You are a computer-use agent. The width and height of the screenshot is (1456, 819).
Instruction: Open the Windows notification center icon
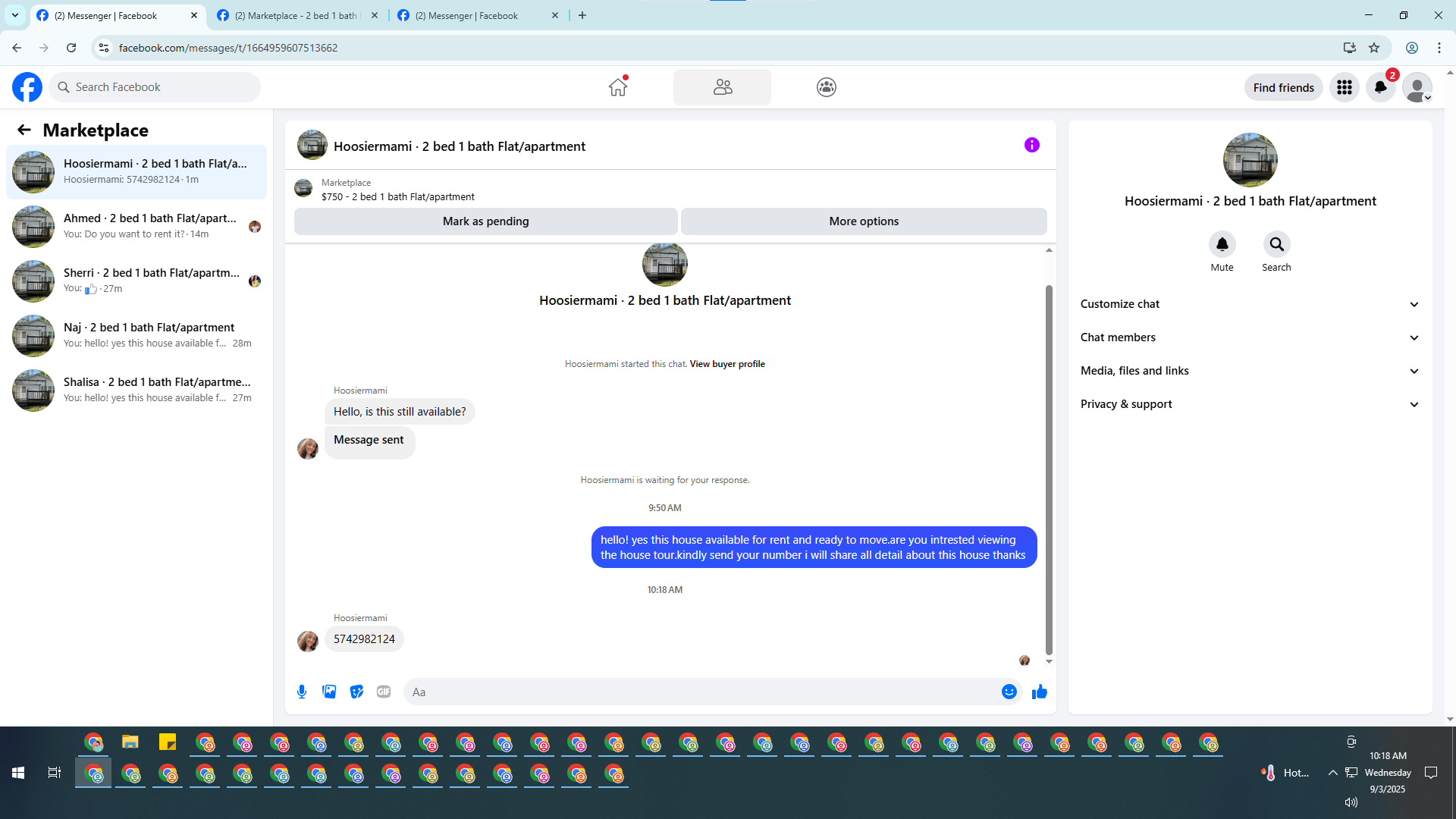point(1431,773)
